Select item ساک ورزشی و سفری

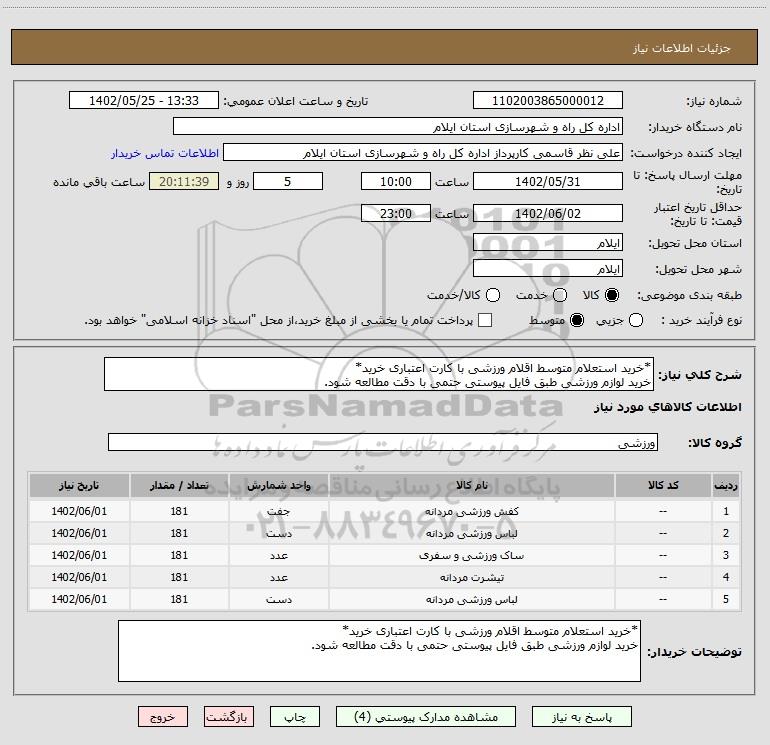tap(471, 555)
